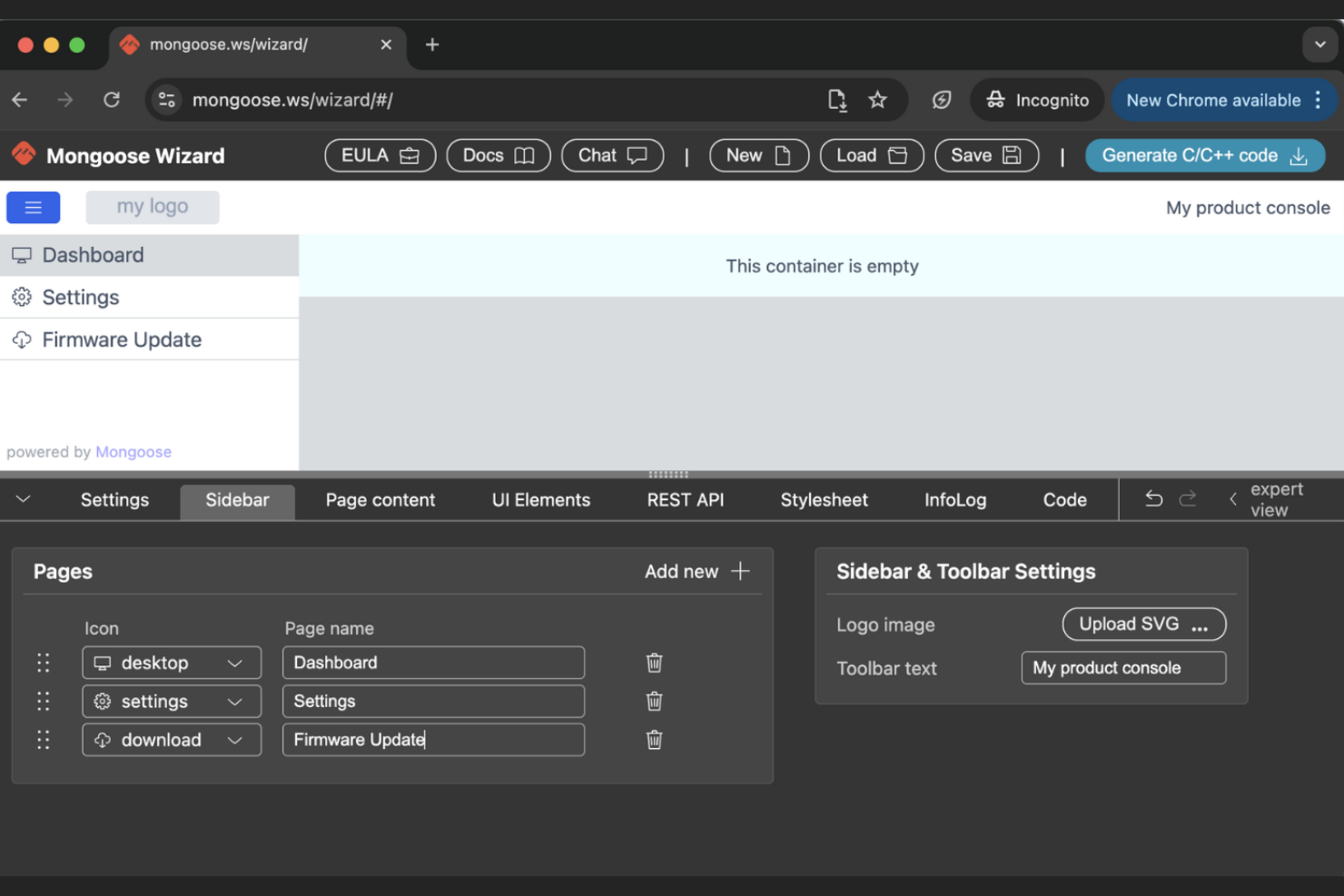Add a new page with the plus icon
The image size is (1344, 896).
[x=740, y=571]
